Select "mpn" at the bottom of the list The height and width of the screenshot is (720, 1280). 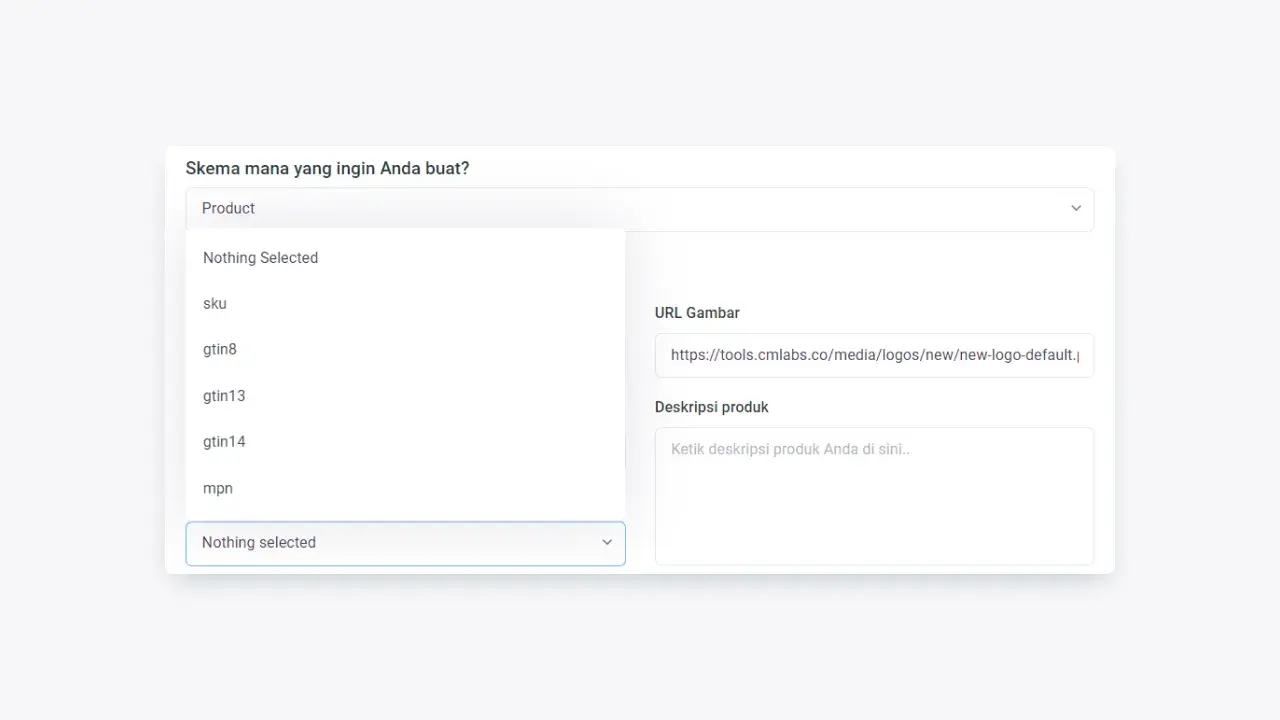[x=217, y=488]
